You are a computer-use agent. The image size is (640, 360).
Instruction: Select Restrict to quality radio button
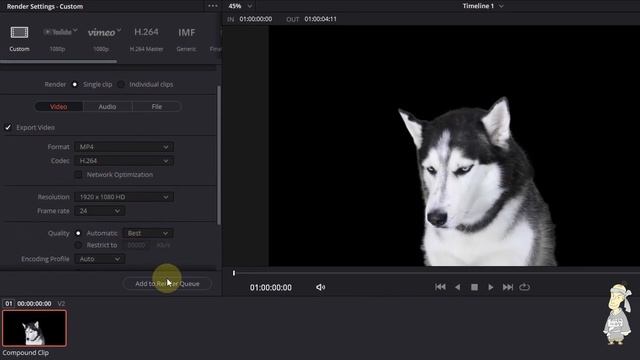coord(78,245)
